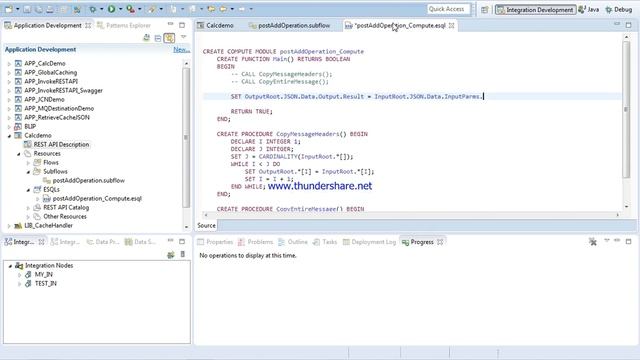Close the postAddOperation_Compute.esql editor tab

pos(451,25)
